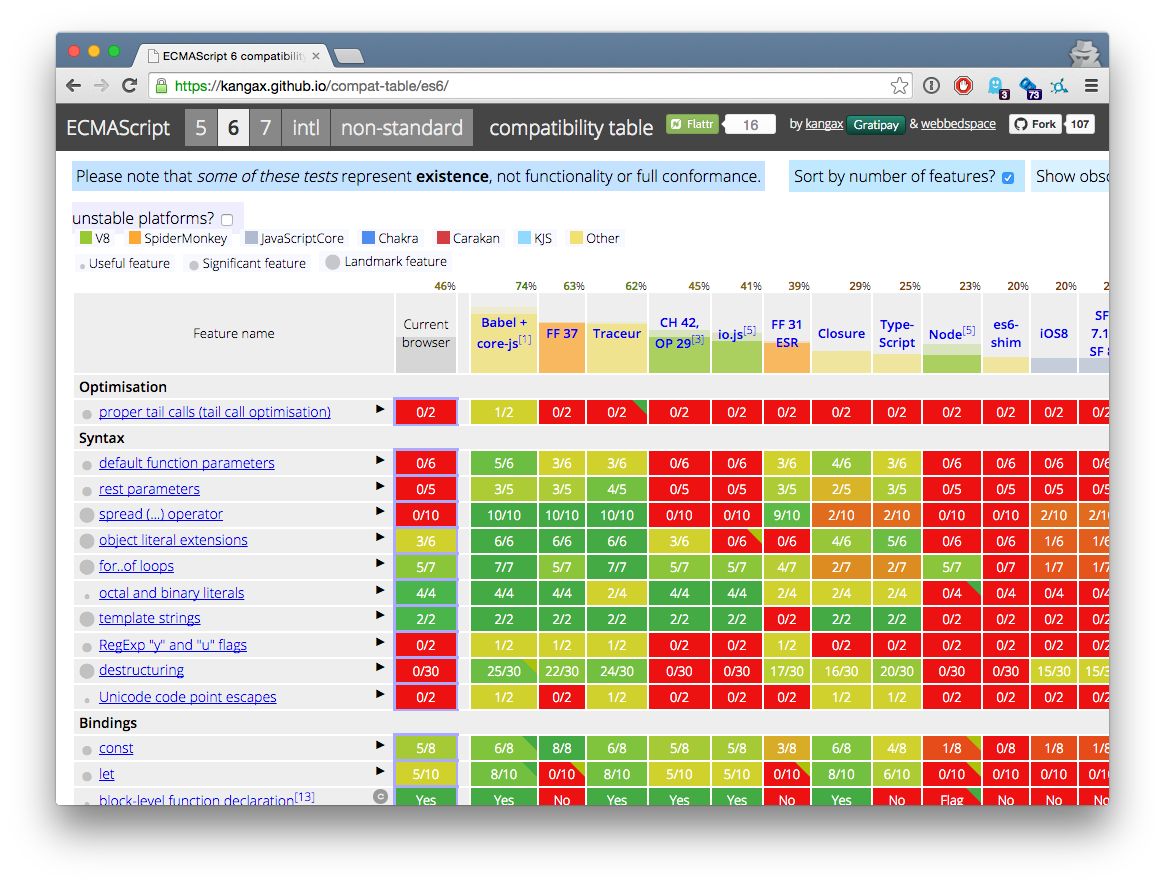Viewport: 1165px width, 885px height.
Task: Click the iOS8 column header link
Action: pyautogui.click(x=1054, y=334)
